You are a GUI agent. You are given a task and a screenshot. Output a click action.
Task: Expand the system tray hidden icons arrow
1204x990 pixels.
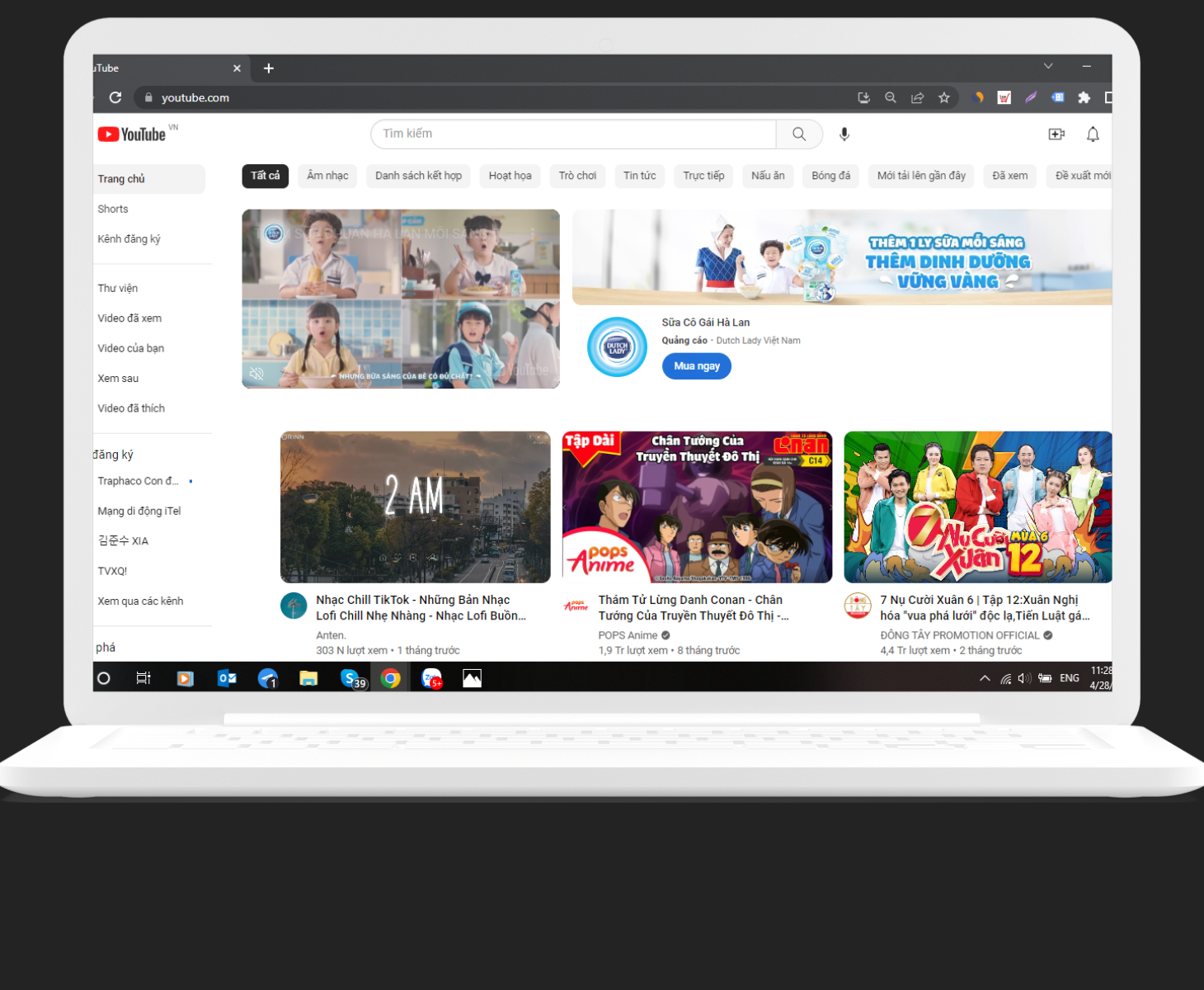coord(984,678)
